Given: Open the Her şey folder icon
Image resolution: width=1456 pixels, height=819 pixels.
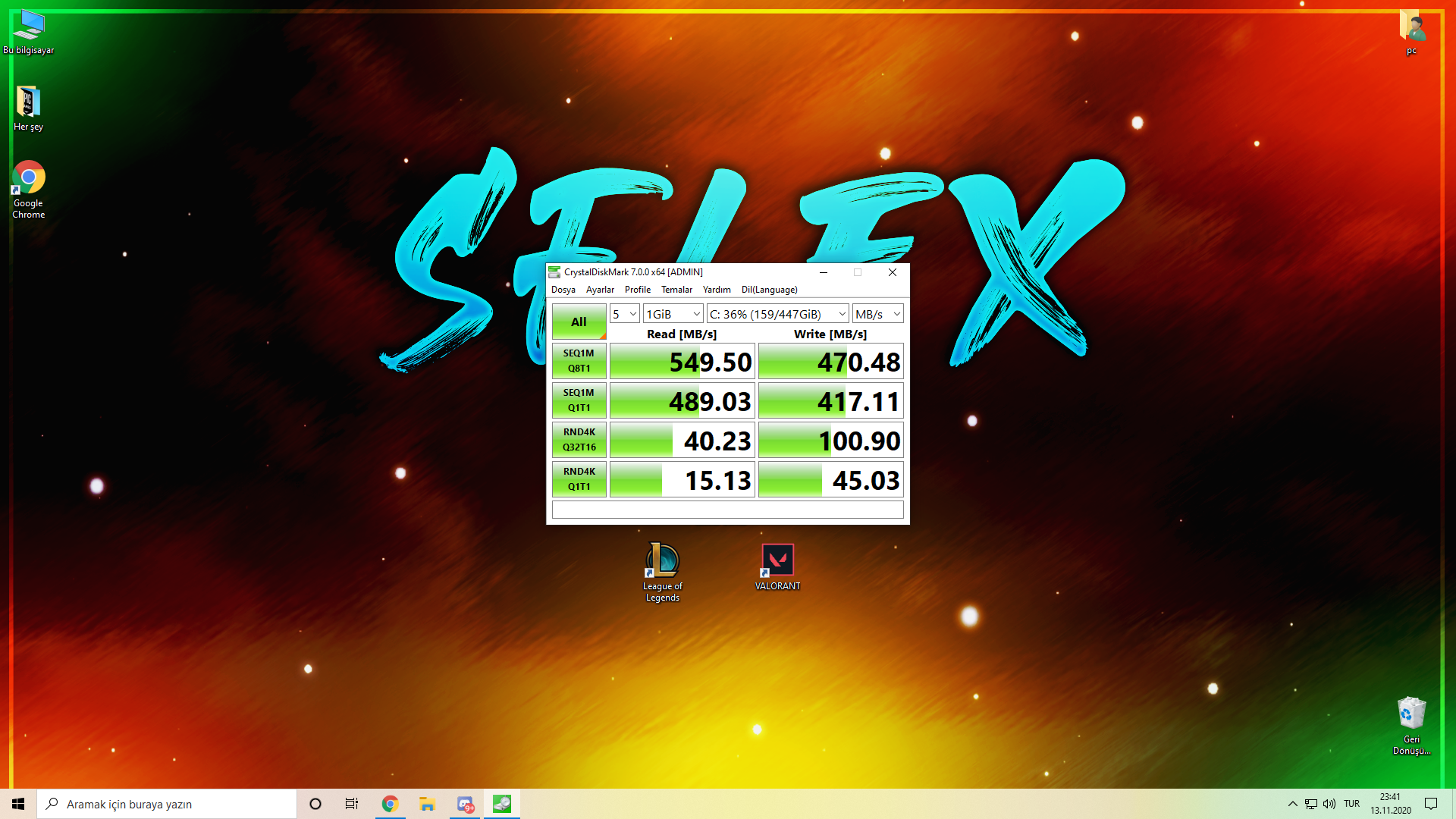Looking at the screenshot, I should point(28,102).
